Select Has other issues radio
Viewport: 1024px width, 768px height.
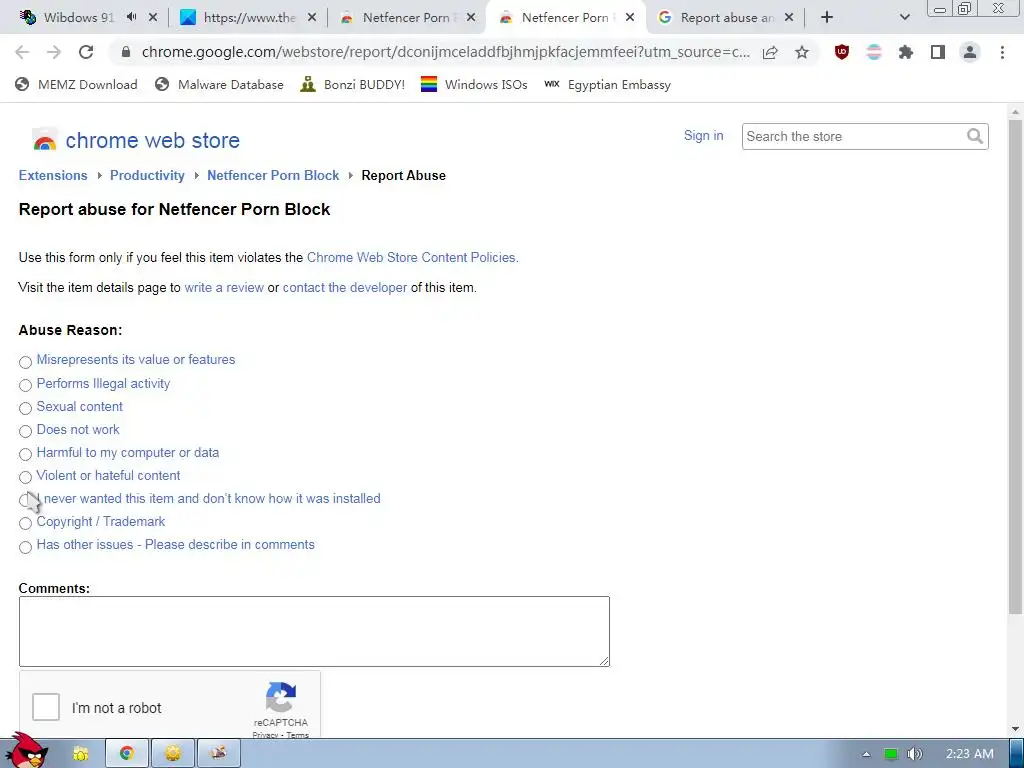tap(25, 547)
